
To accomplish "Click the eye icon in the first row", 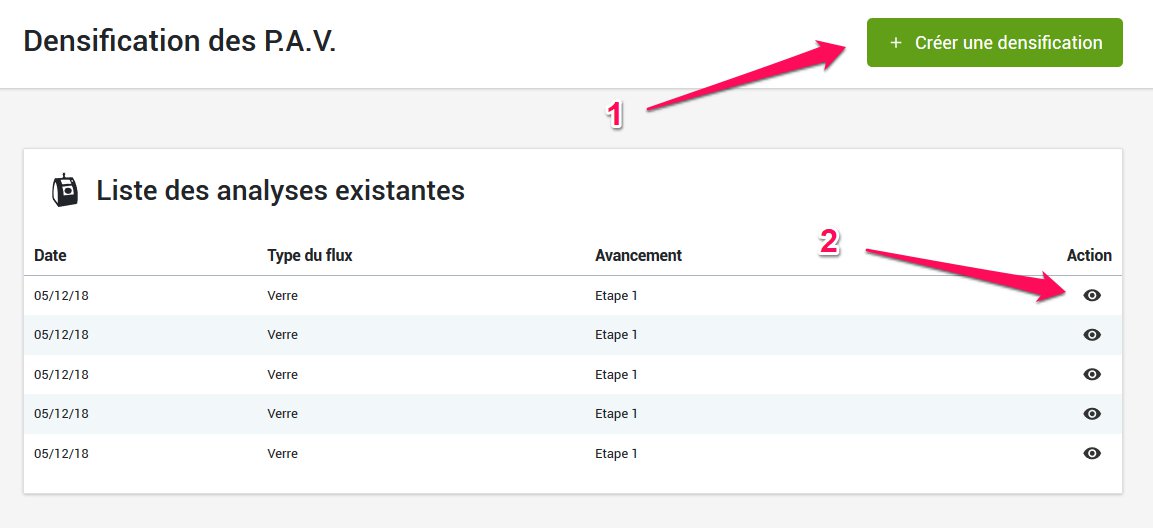I will click(1092, 296).
